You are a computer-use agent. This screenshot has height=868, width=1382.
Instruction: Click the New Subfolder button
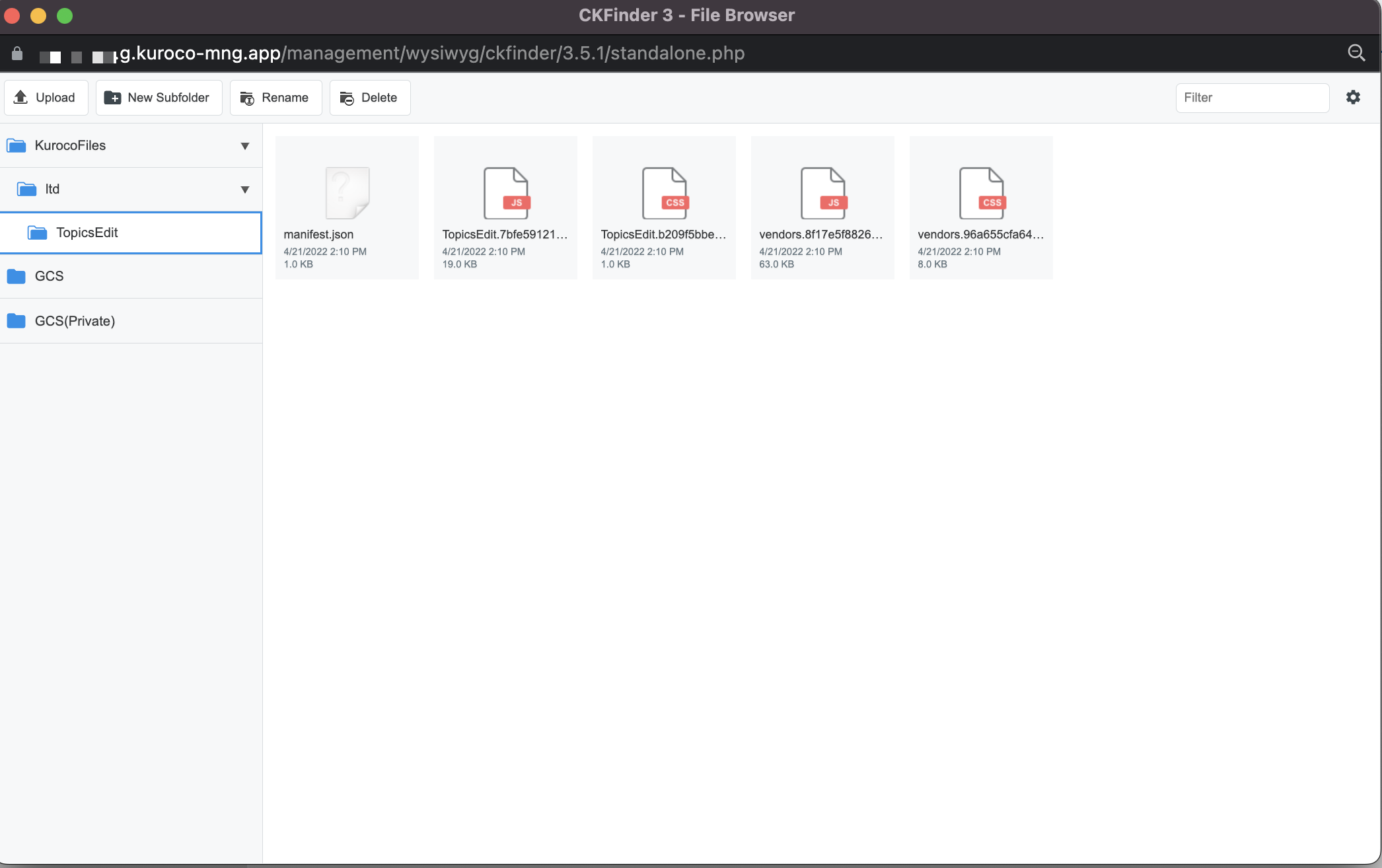click(159, 97)
